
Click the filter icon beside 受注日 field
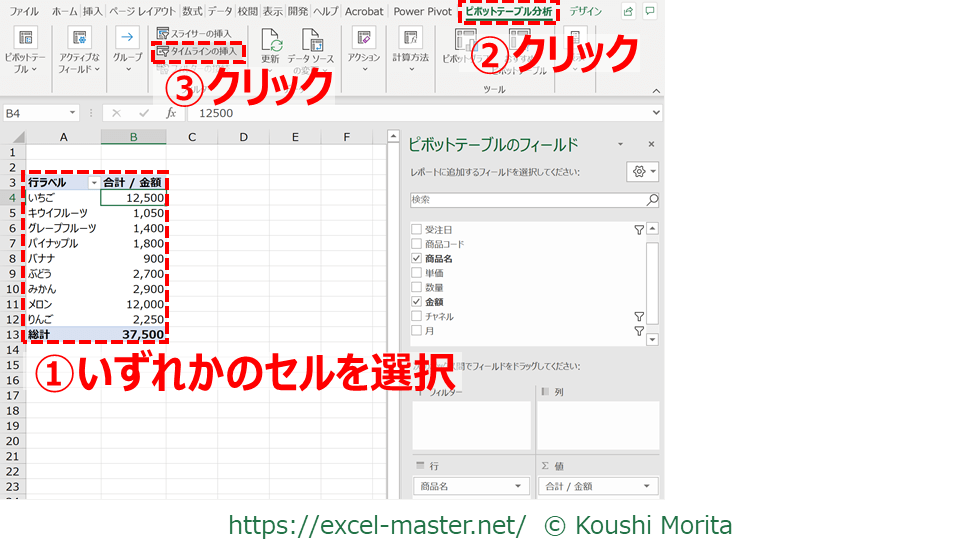tap(639, 230)
